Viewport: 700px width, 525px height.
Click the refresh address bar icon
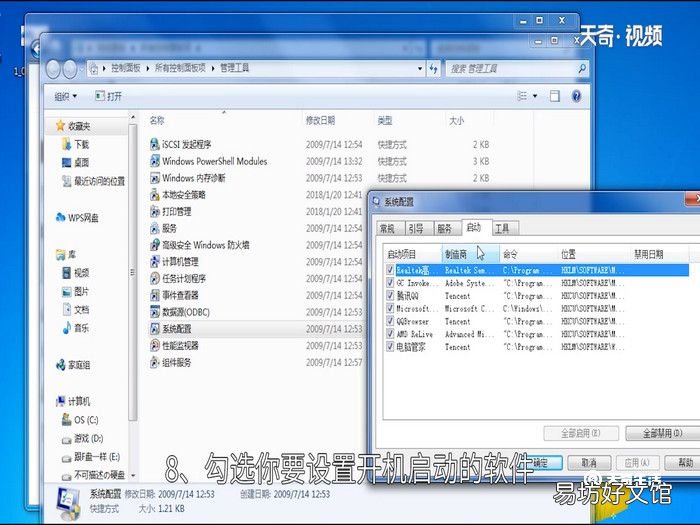click(x=433, y=68)
